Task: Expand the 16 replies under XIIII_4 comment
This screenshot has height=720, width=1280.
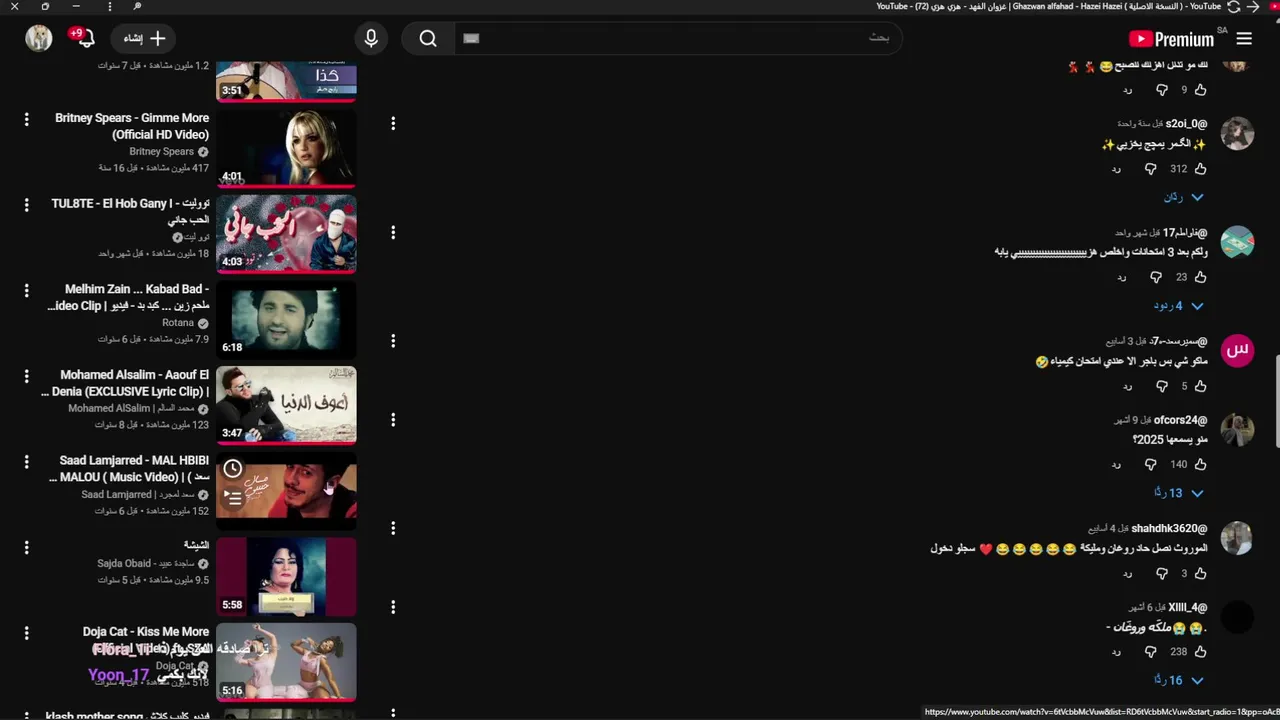Action: (x=1177, y=680)
